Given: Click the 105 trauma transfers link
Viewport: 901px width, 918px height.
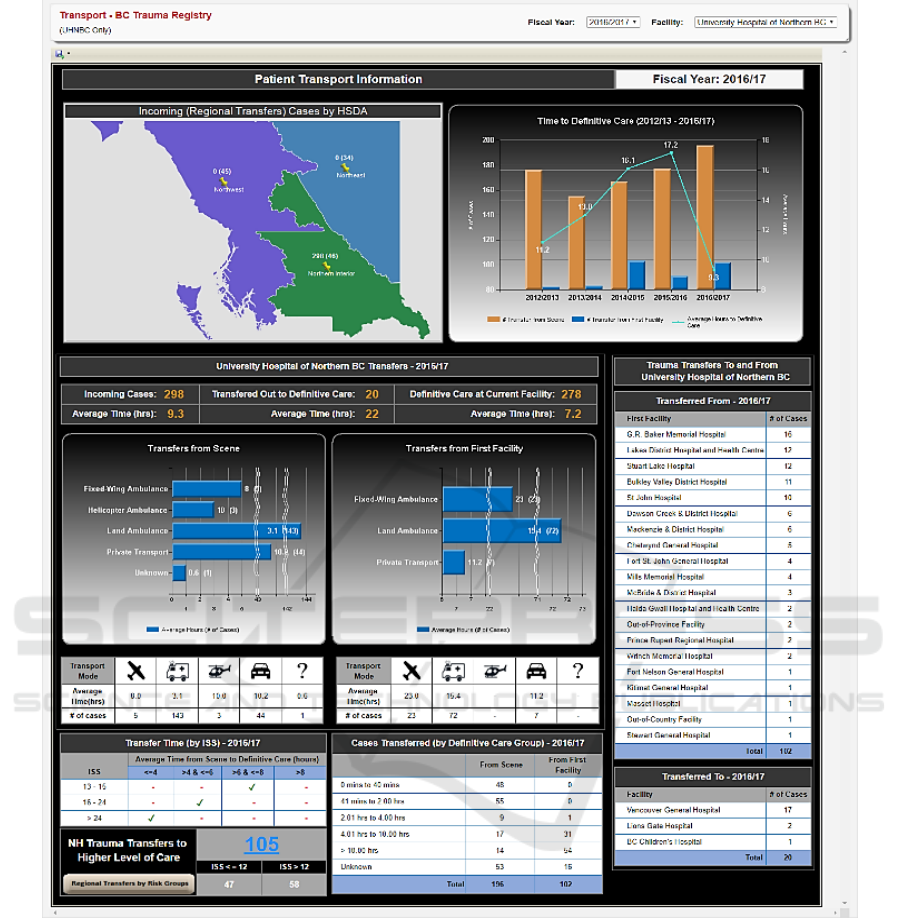Looking at the screenshot, I should click(261, 845).
